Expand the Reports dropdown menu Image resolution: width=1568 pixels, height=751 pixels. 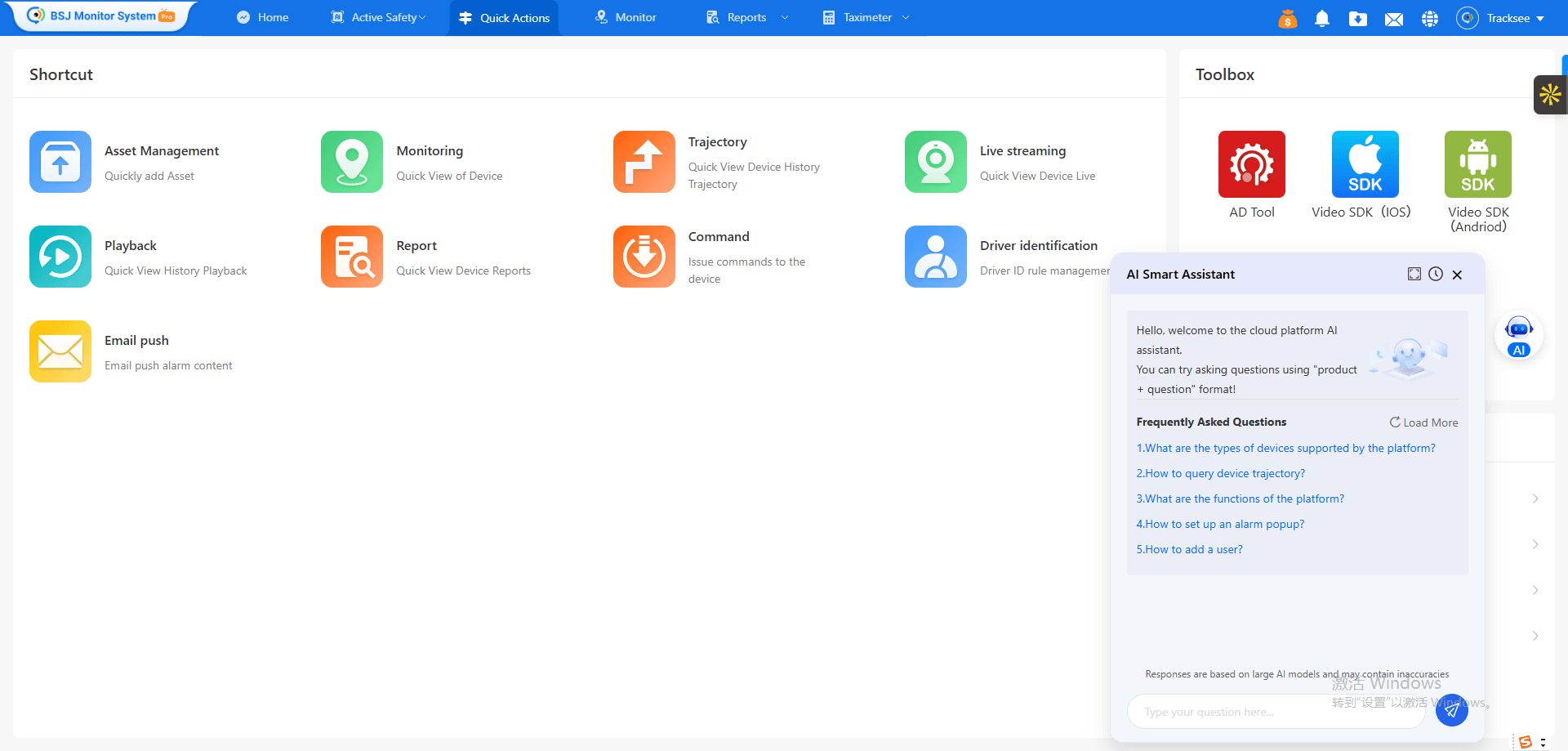click(x=747, y=17)
